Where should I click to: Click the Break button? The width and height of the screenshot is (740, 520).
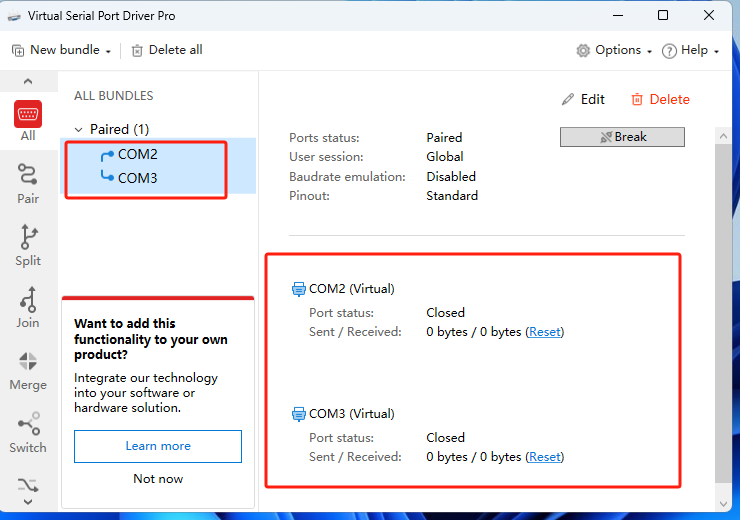[x=622, y=137]
